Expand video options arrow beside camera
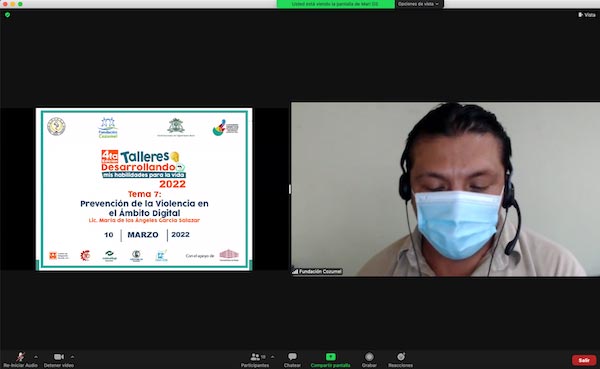 pyautogui.click(x=72, y=357)
